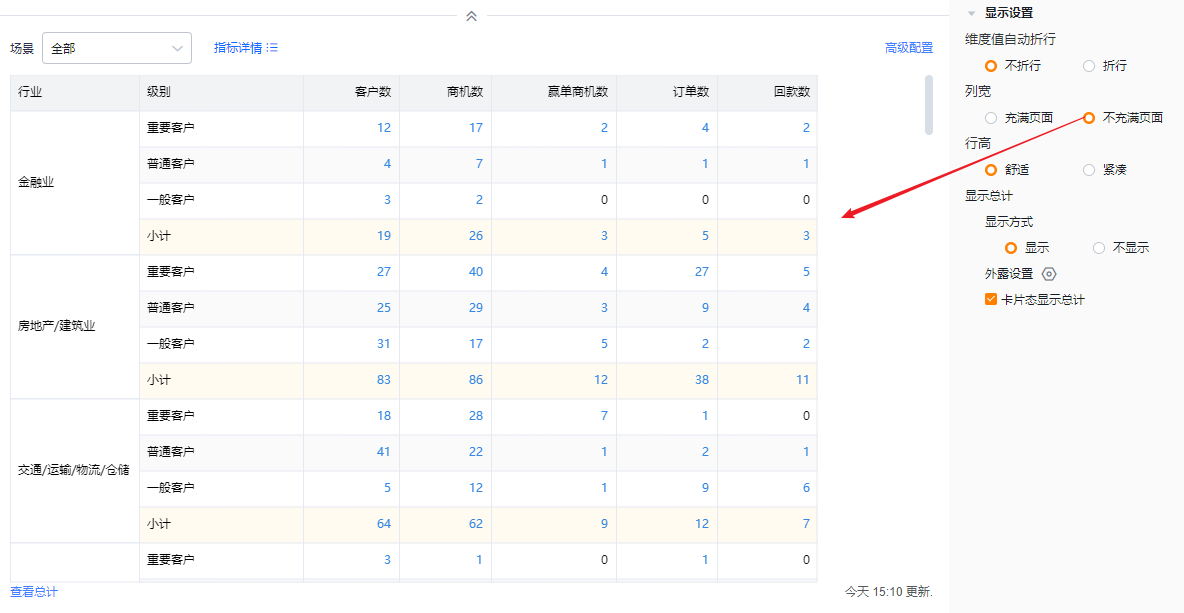Uncheck the 卡片态显示总计 checkbox
Screen dimensions: 1184x613
(x=991, y=299)
